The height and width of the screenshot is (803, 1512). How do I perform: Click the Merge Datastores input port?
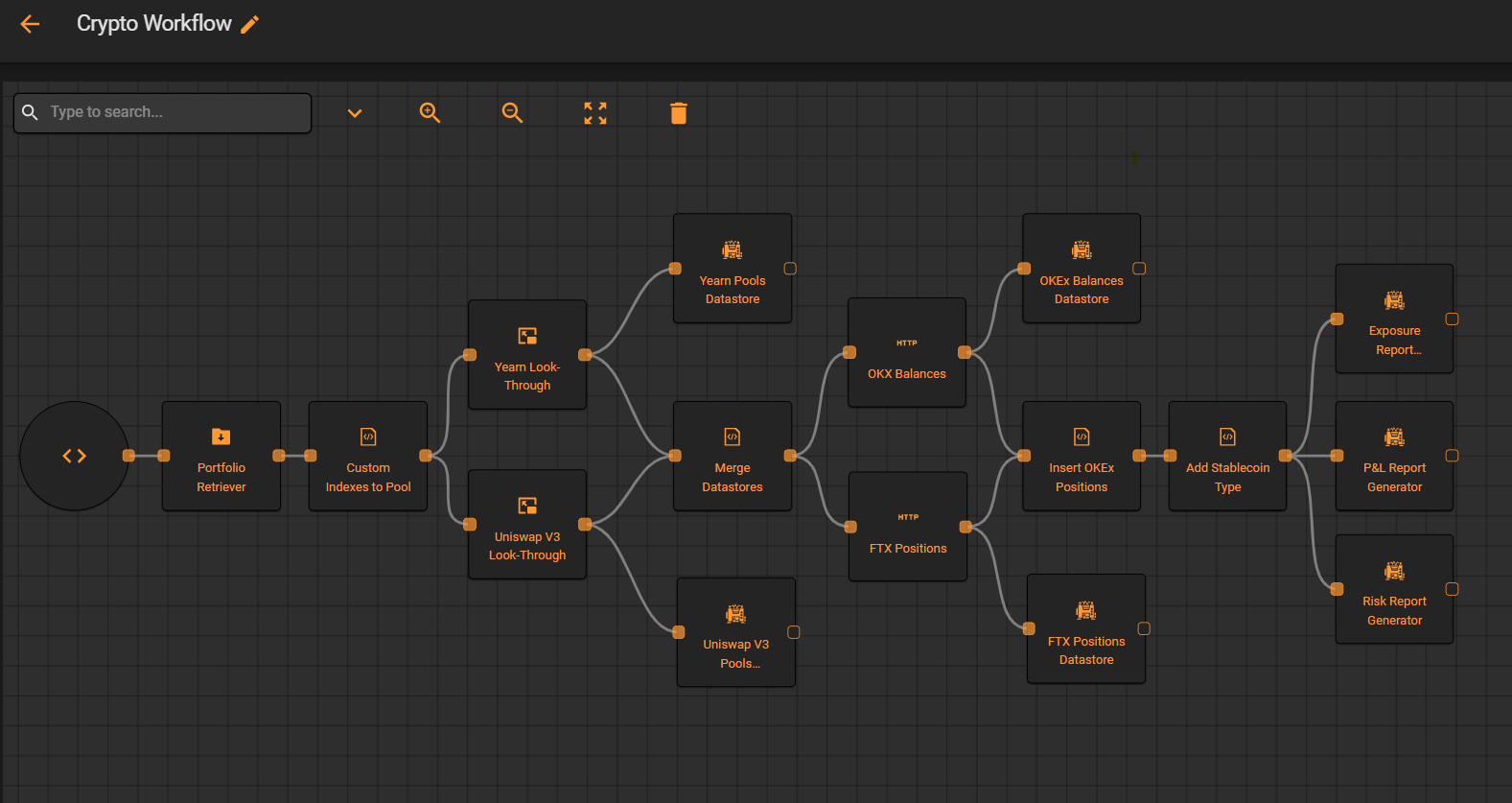[675, 456]
